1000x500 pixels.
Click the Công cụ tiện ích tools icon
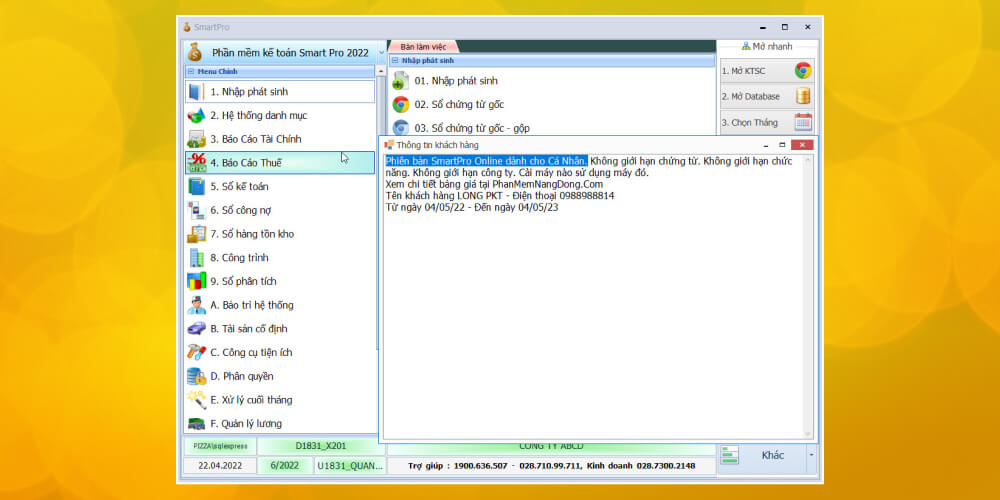pos(196,353)
